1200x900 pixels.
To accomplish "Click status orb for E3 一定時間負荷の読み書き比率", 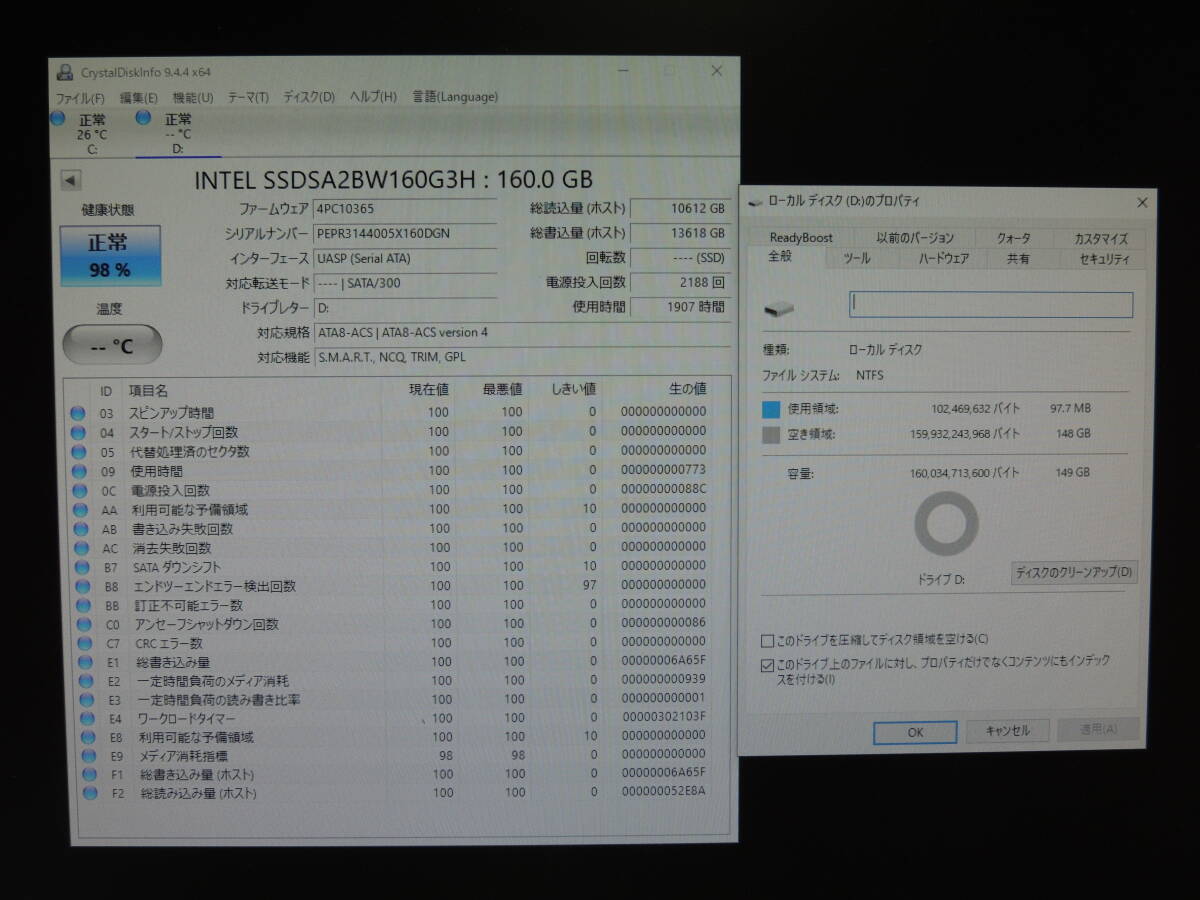I will [x=87, y=700].
